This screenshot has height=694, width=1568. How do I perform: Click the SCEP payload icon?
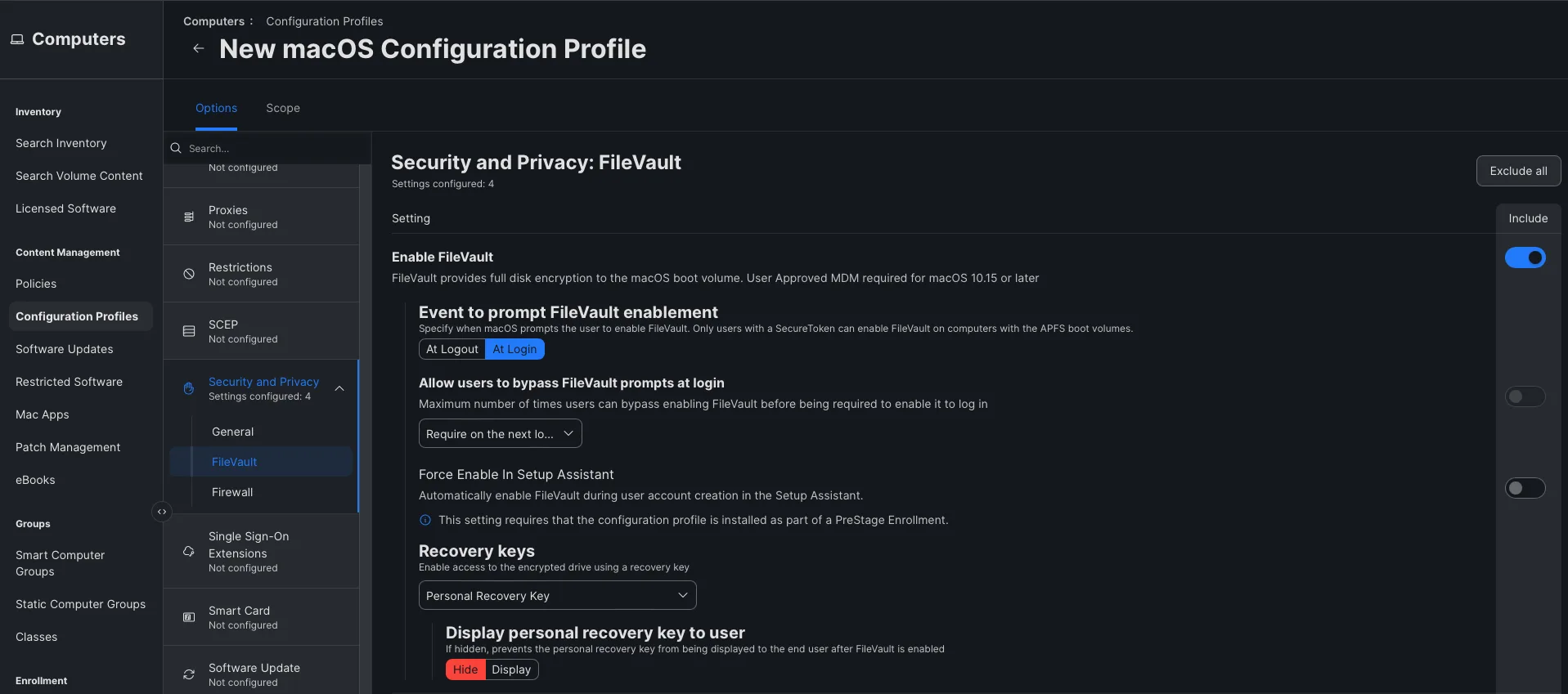189,332
